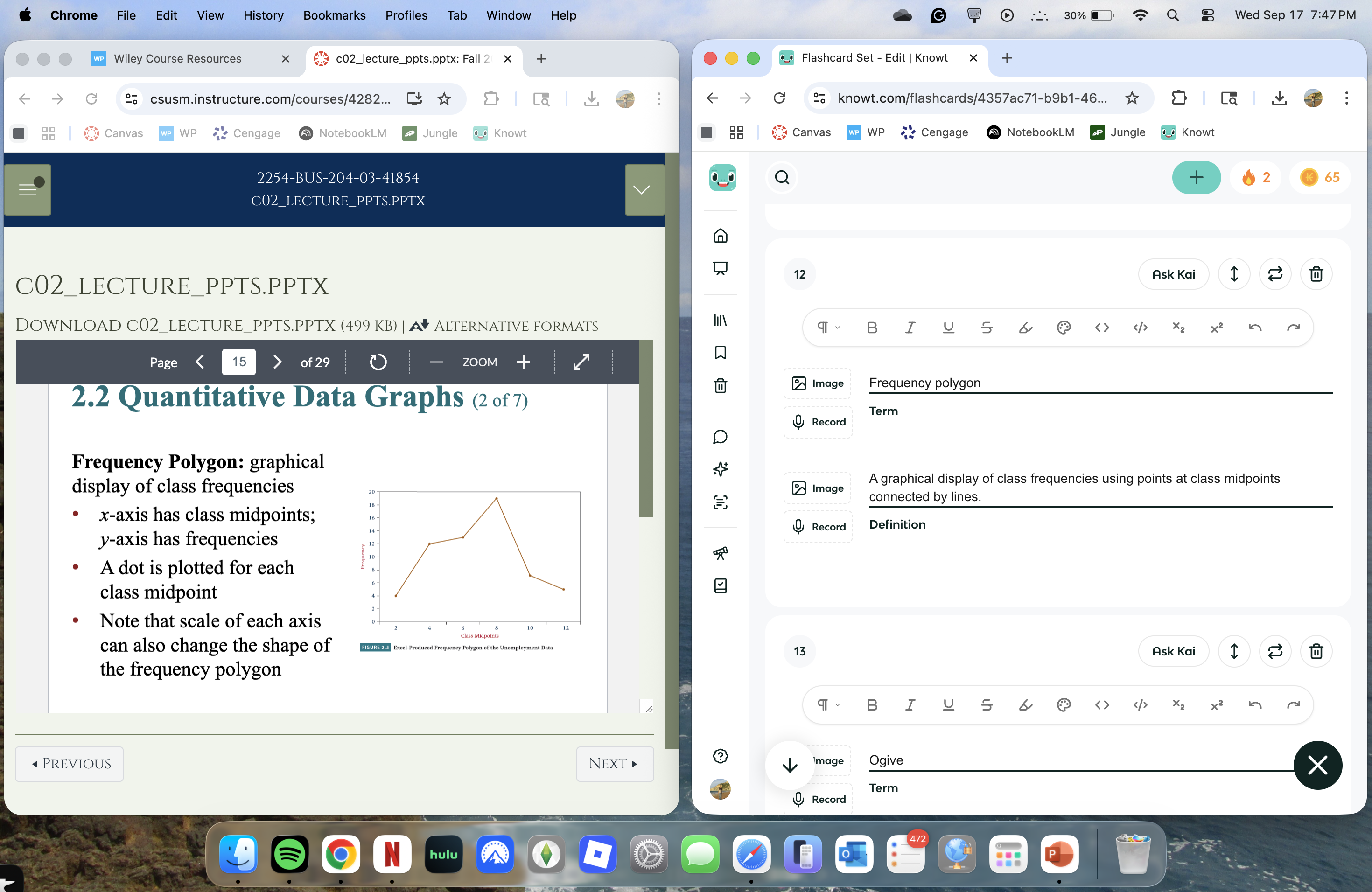The height and width of the screenshot is (892, 1372).
Task: Rotate the document with the refresh icon
Action: (378, 362)
